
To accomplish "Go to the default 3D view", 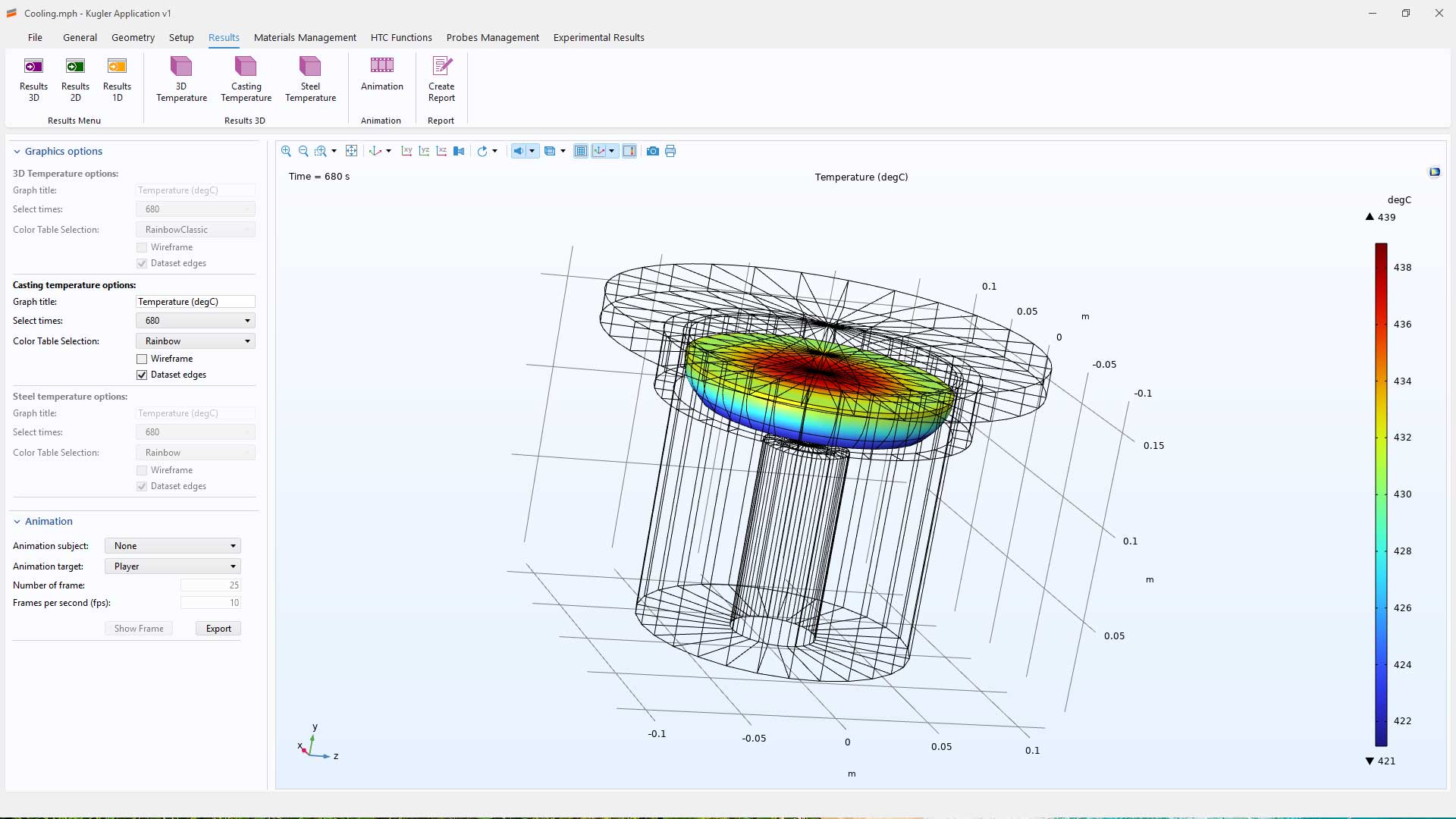I will pyautogui.click(x=375, y=151).
